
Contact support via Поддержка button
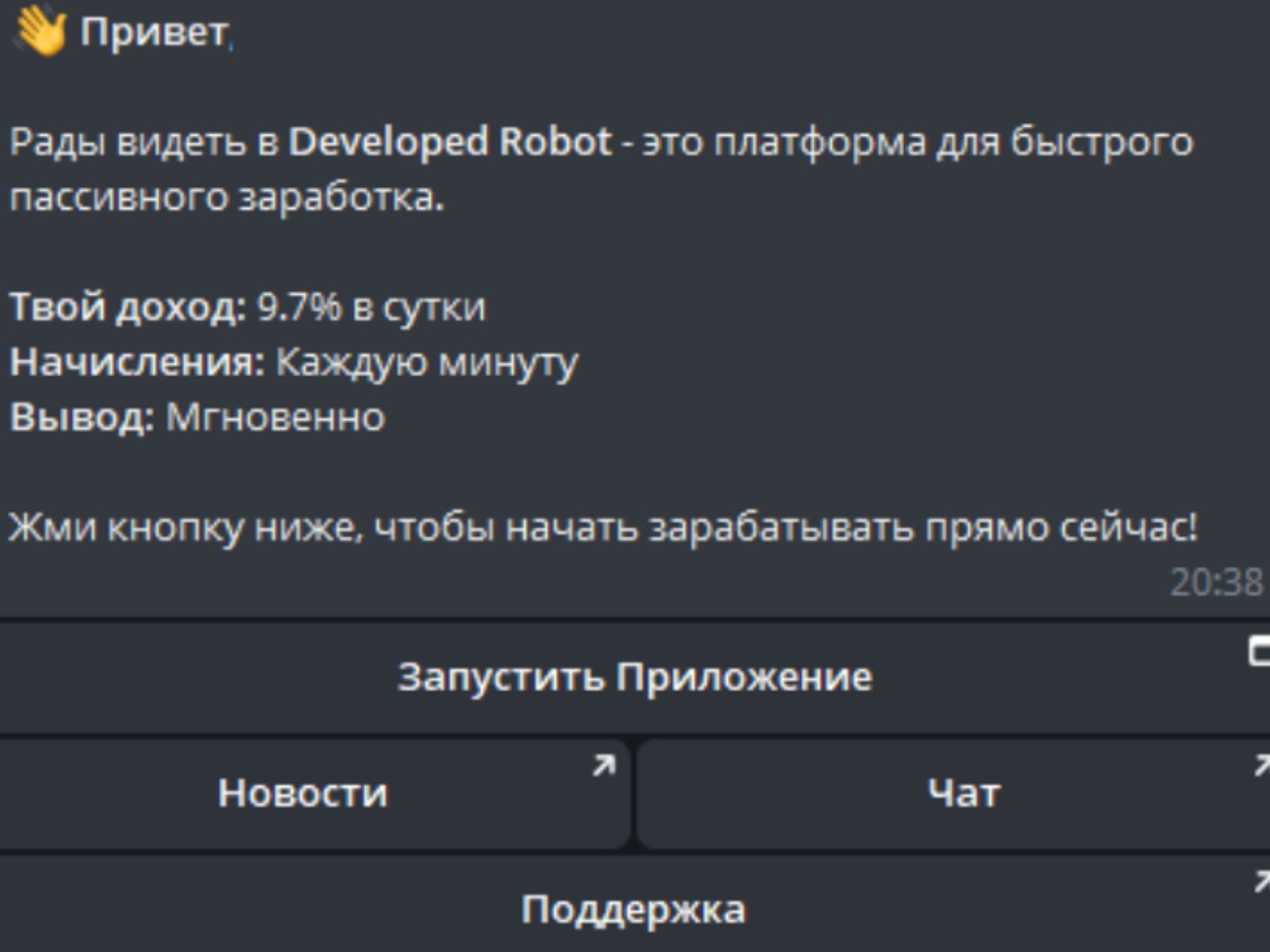(x=635, y=908)
